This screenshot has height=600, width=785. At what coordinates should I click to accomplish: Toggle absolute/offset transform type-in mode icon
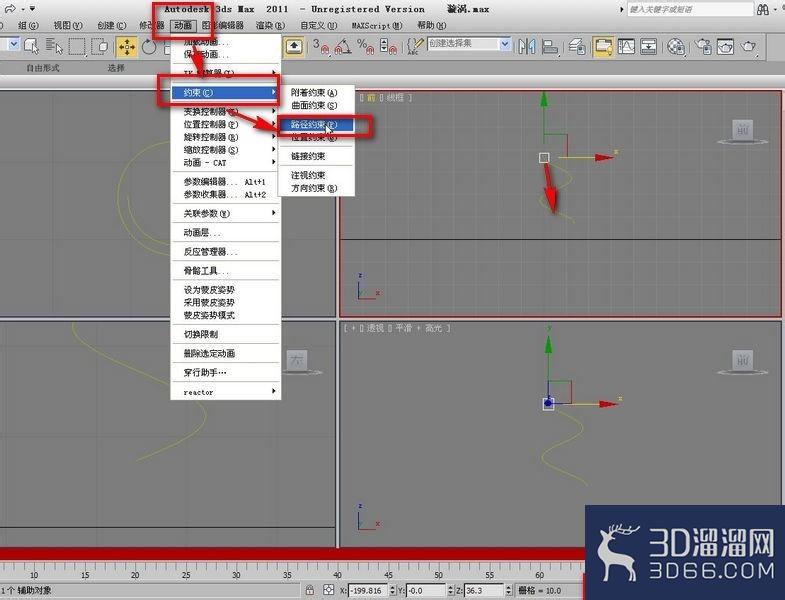pyautogui.click(x=329, y=590)
